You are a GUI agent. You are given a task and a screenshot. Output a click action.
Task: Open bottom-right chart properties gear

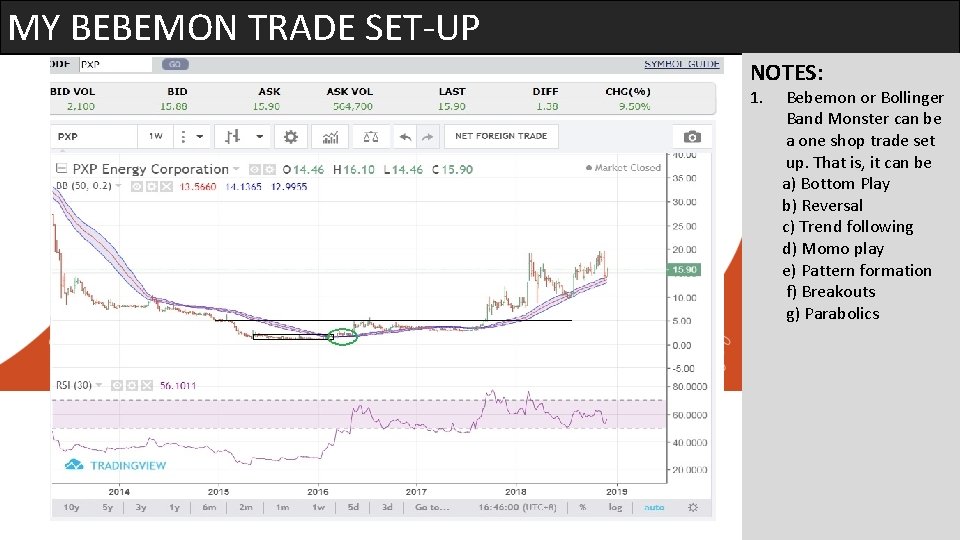point(692,508)
